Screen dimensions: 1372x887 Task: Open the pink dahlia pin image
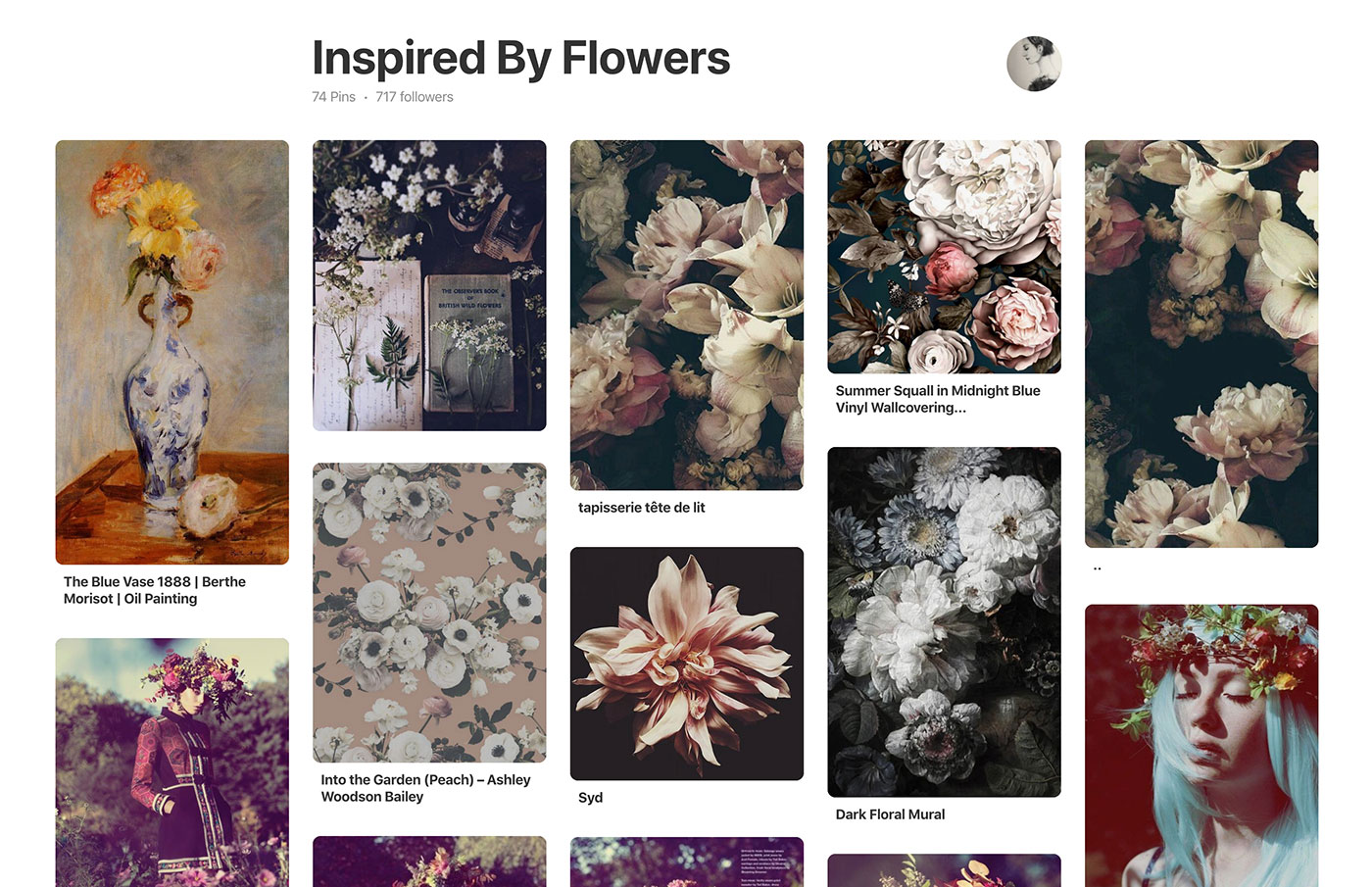pyautogui.click(x=686, y=664)
